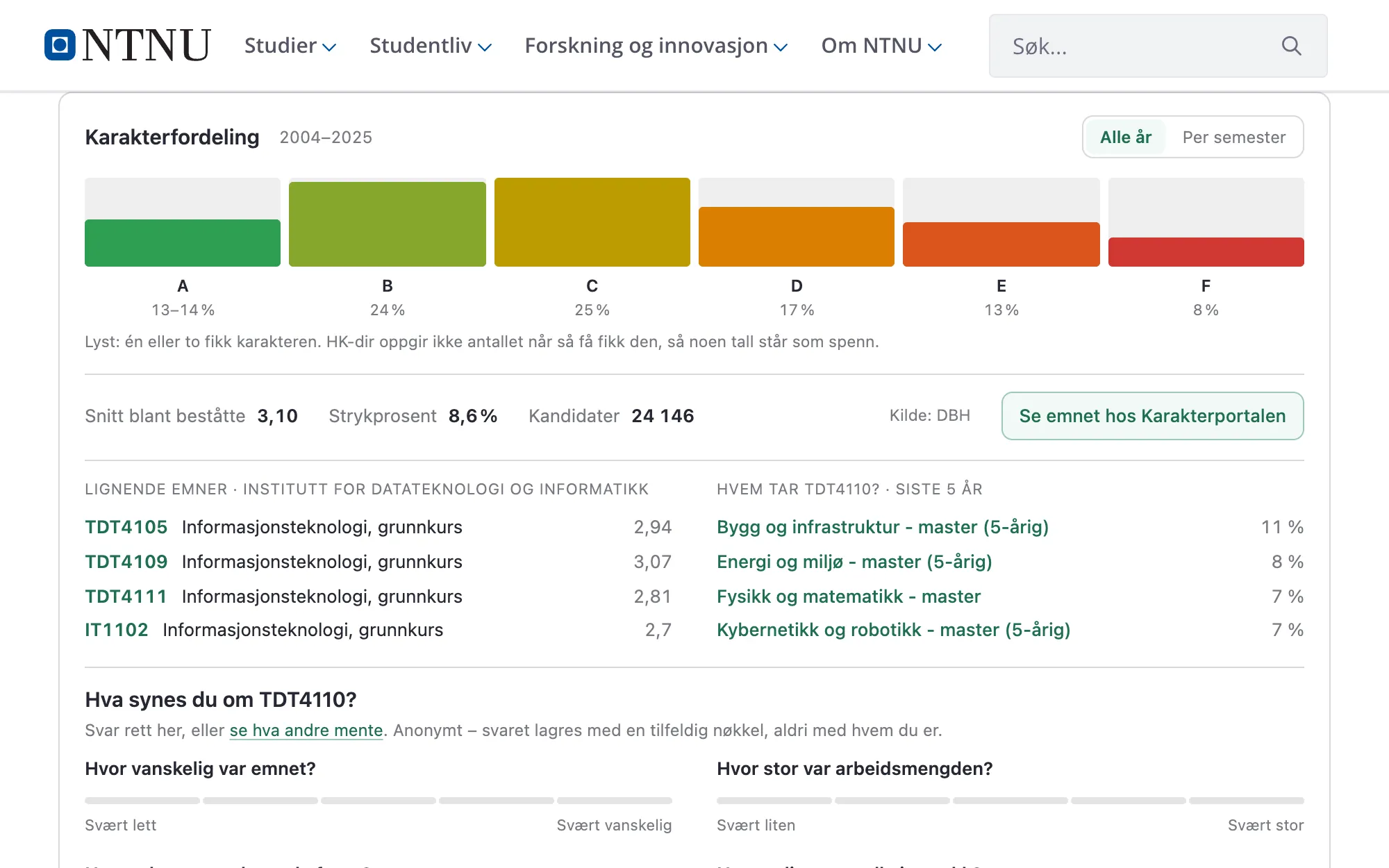This screenshot has height=868, width=1389.
Task: Open Kybernetikk og robotikk - master link
Action: tap(894, 630)
